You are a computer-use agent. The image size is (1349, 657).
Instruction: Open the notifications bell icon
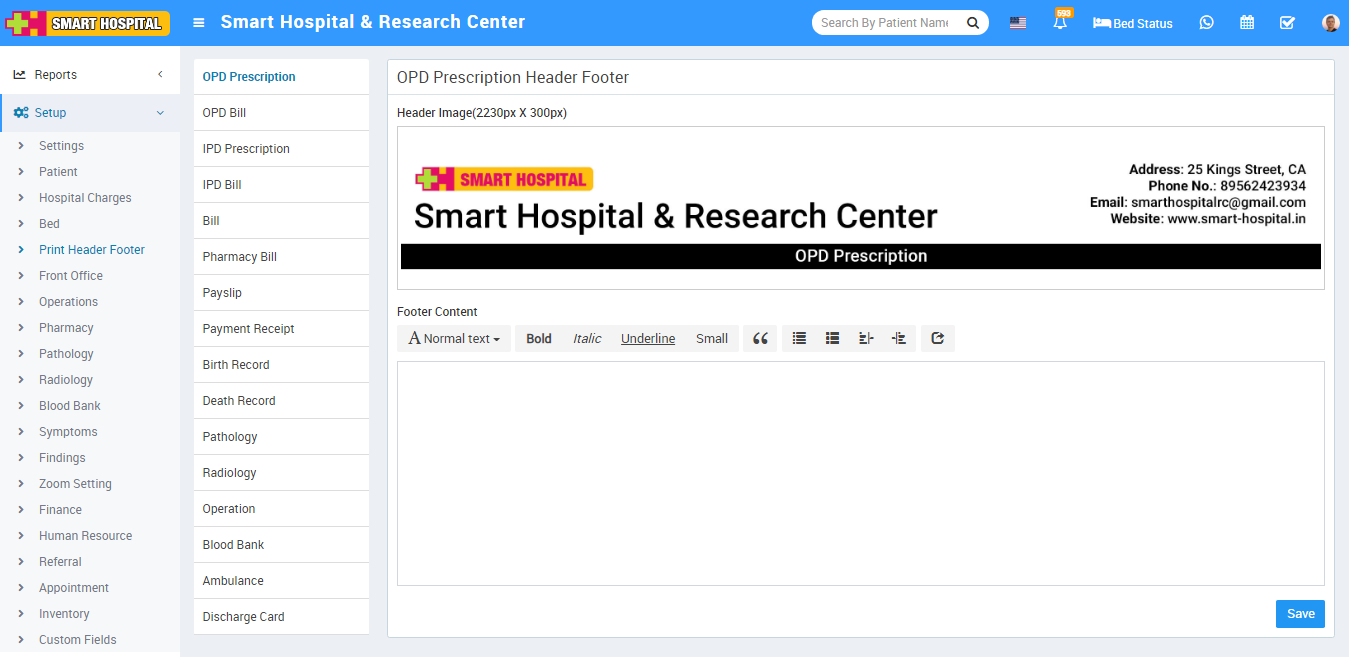click(x=1060, y=23)
